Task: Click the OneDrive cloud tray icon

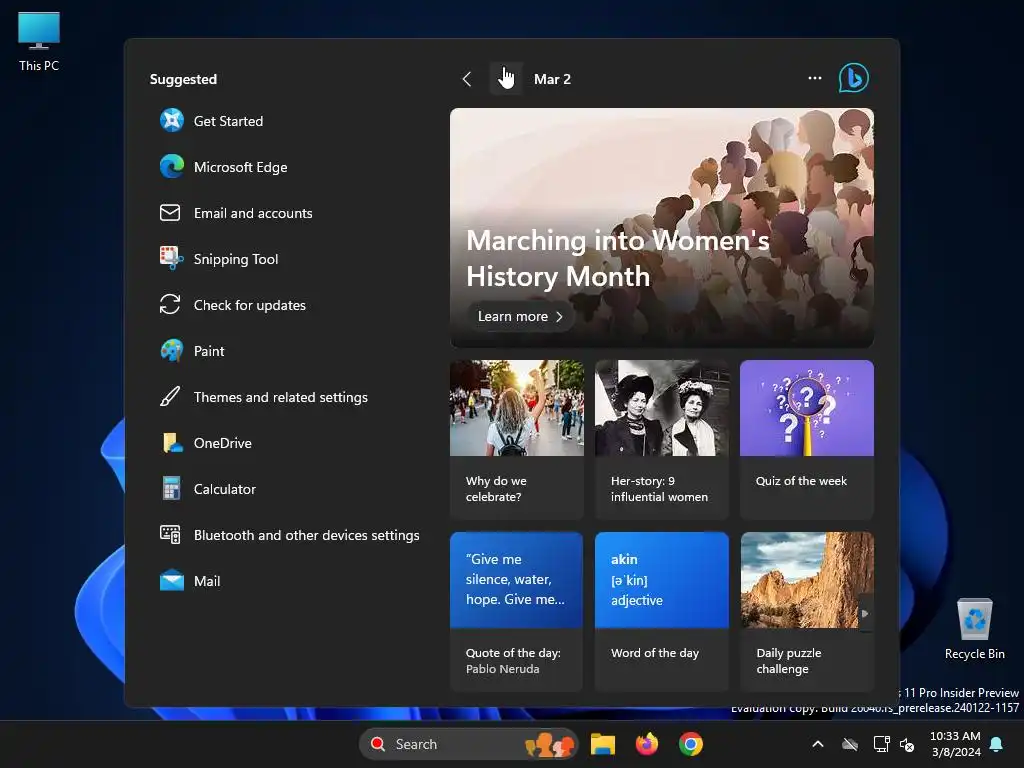Action: pyautogui.click(x=850, y=744)
